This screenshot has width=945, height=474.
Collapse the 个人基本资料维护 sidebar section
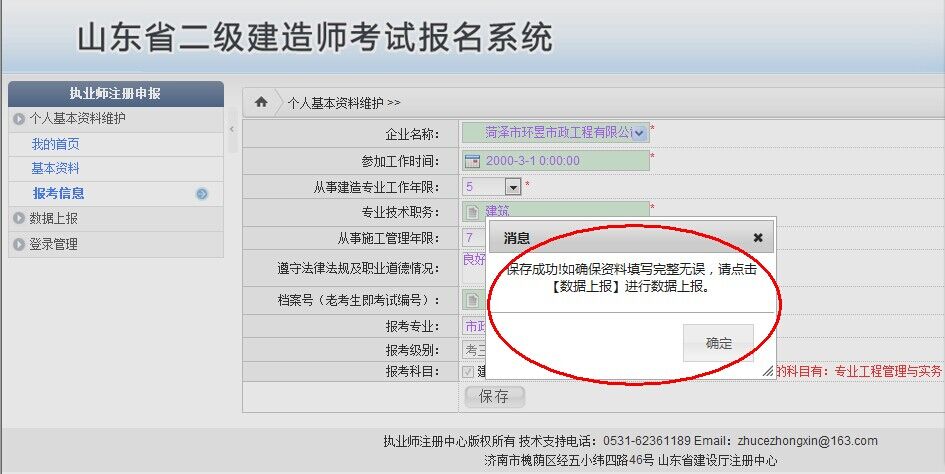[77, 119]
